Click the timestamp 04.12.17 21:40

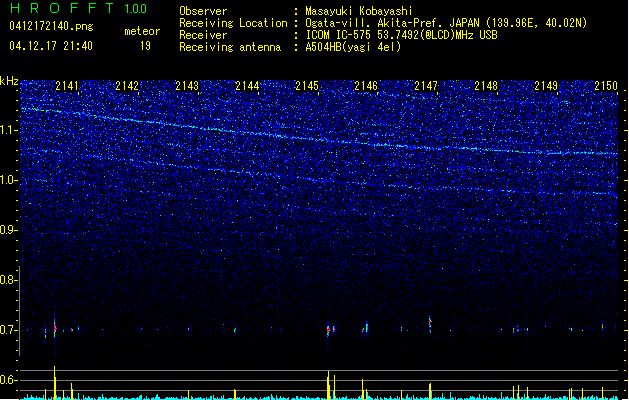[x=51, y=46]
